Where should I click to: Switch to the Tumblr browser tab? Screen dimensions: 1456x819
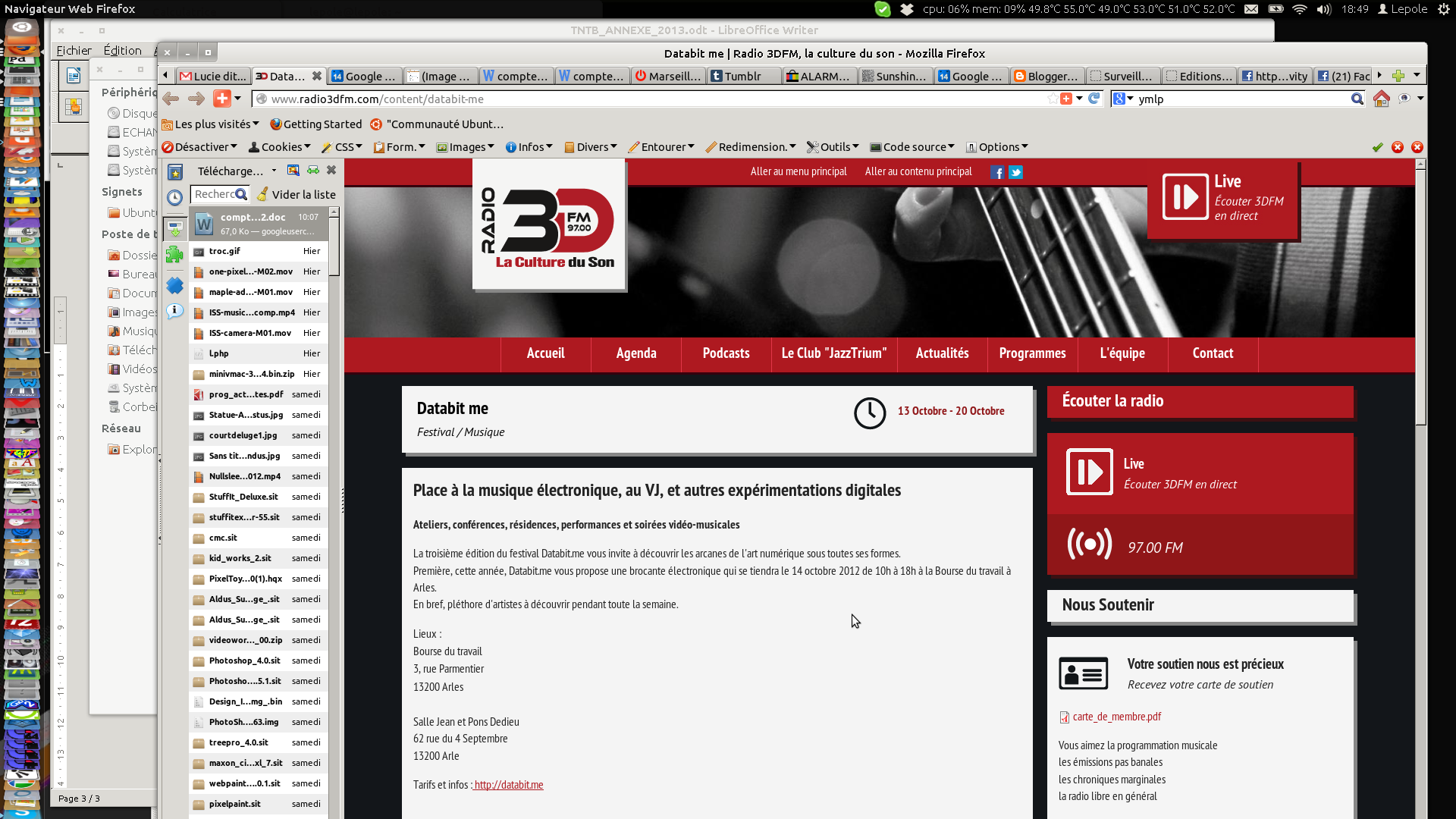click(742, 76)
